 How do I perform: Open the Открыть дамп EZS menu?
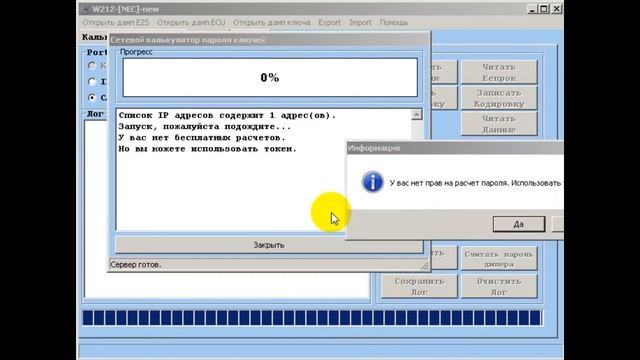(116, 22)
